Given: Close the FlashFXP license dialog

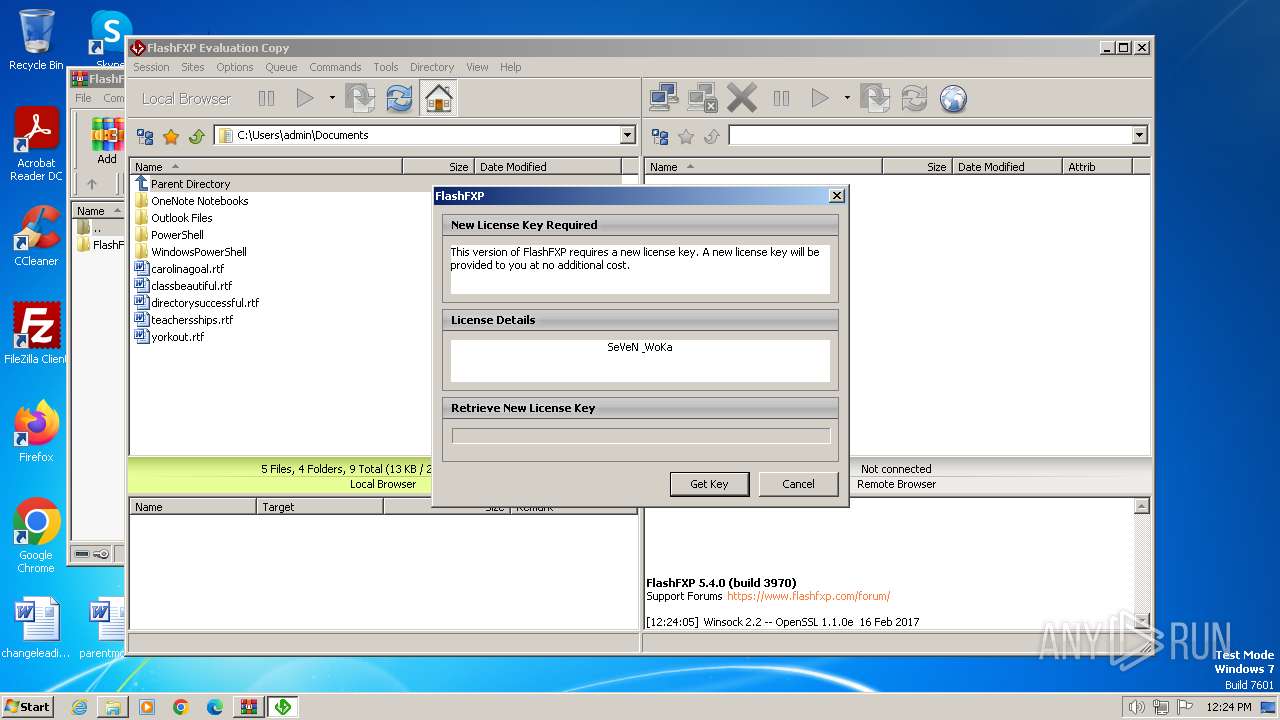Looking at the screenshot, I should pyautogui.click(x=837, y=196).
